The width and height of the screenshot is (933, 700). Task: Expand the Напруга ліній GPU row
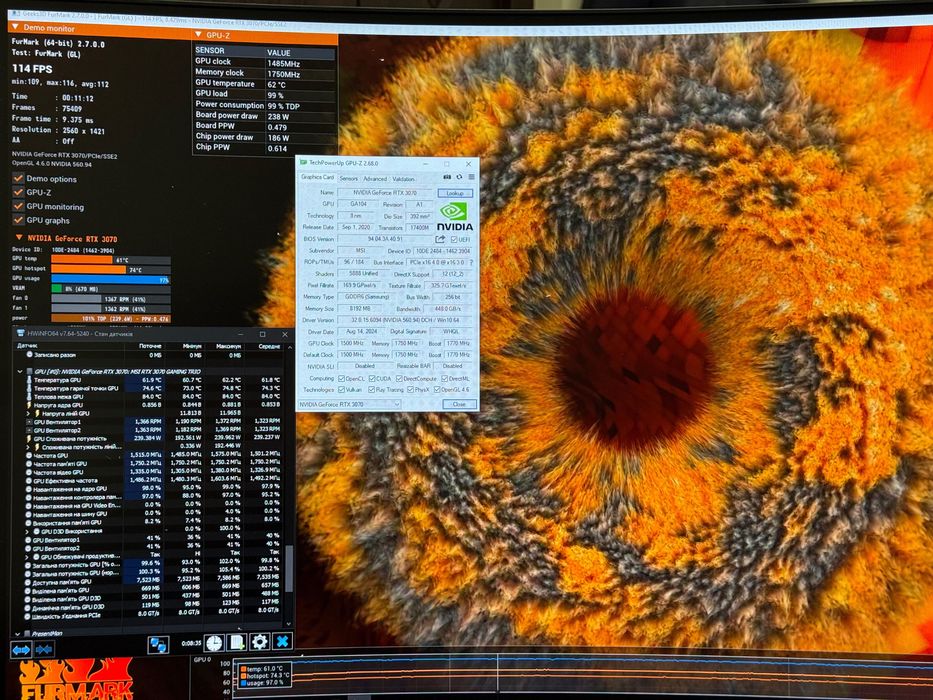27,413
